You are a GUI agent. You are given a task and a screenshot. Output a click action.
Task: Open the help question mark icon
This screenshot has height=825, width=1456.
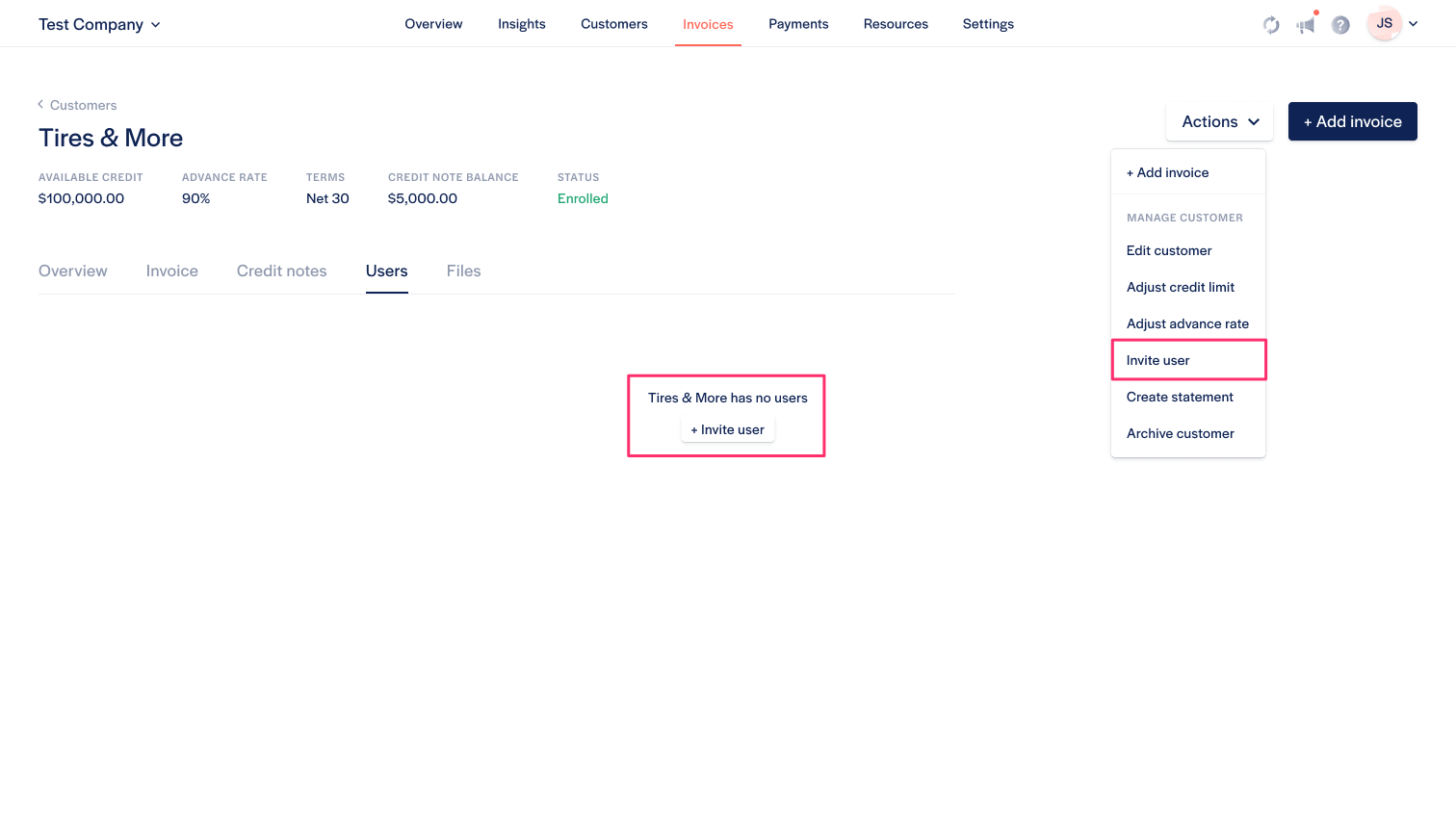point(1340,25)
